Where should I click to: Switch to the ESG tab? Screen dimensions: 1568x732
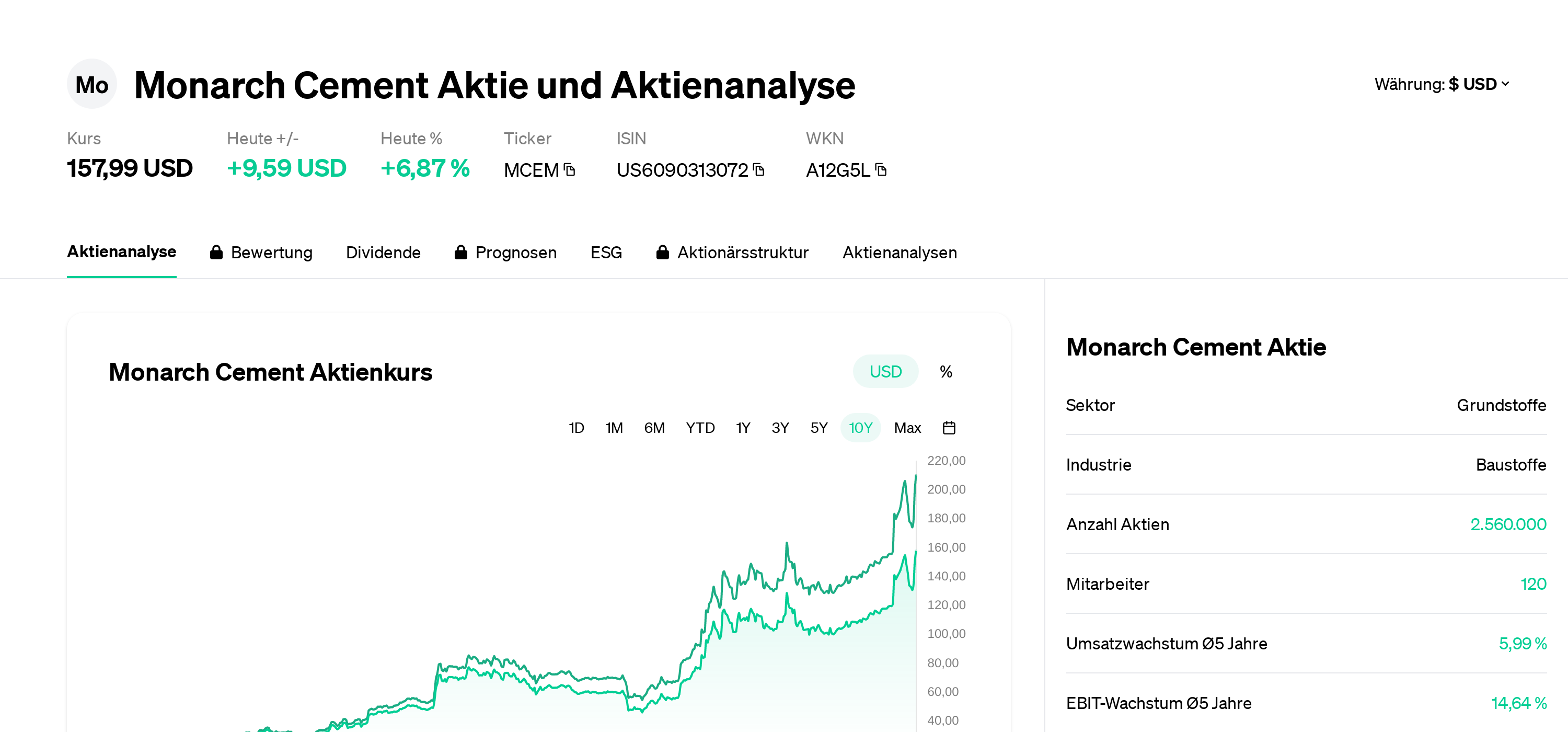[x=606, y=252]
